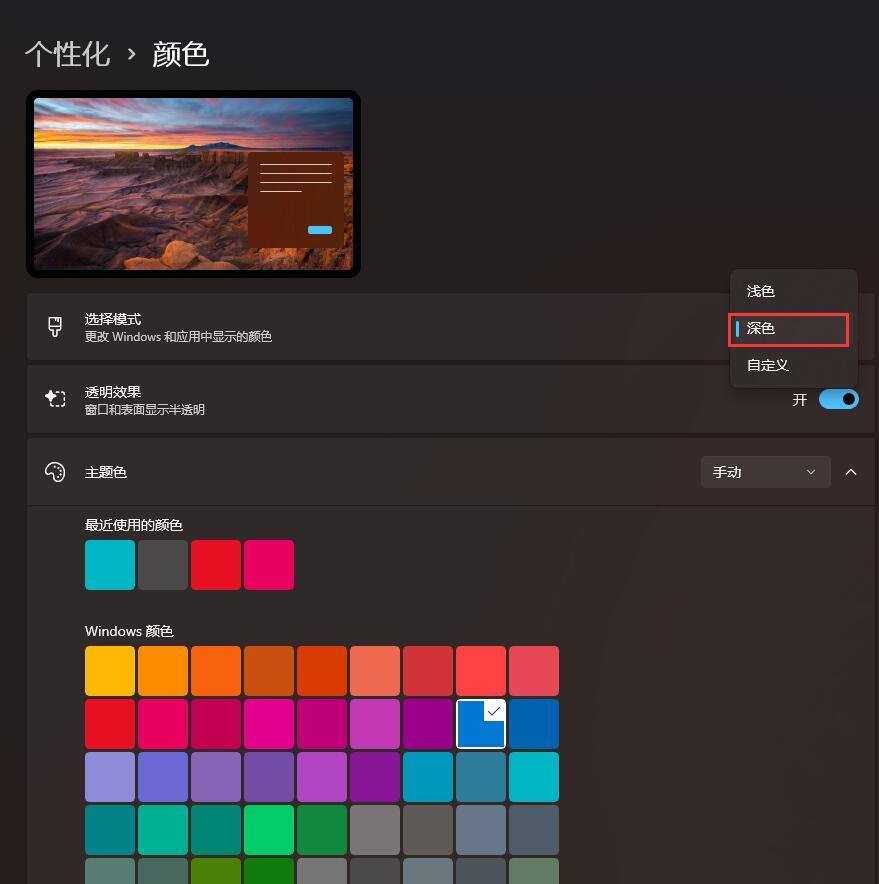Viewport: 879px width, 884px height.
Task: Choose 自定义 in the mode menu
Action: tap(766, 365)
